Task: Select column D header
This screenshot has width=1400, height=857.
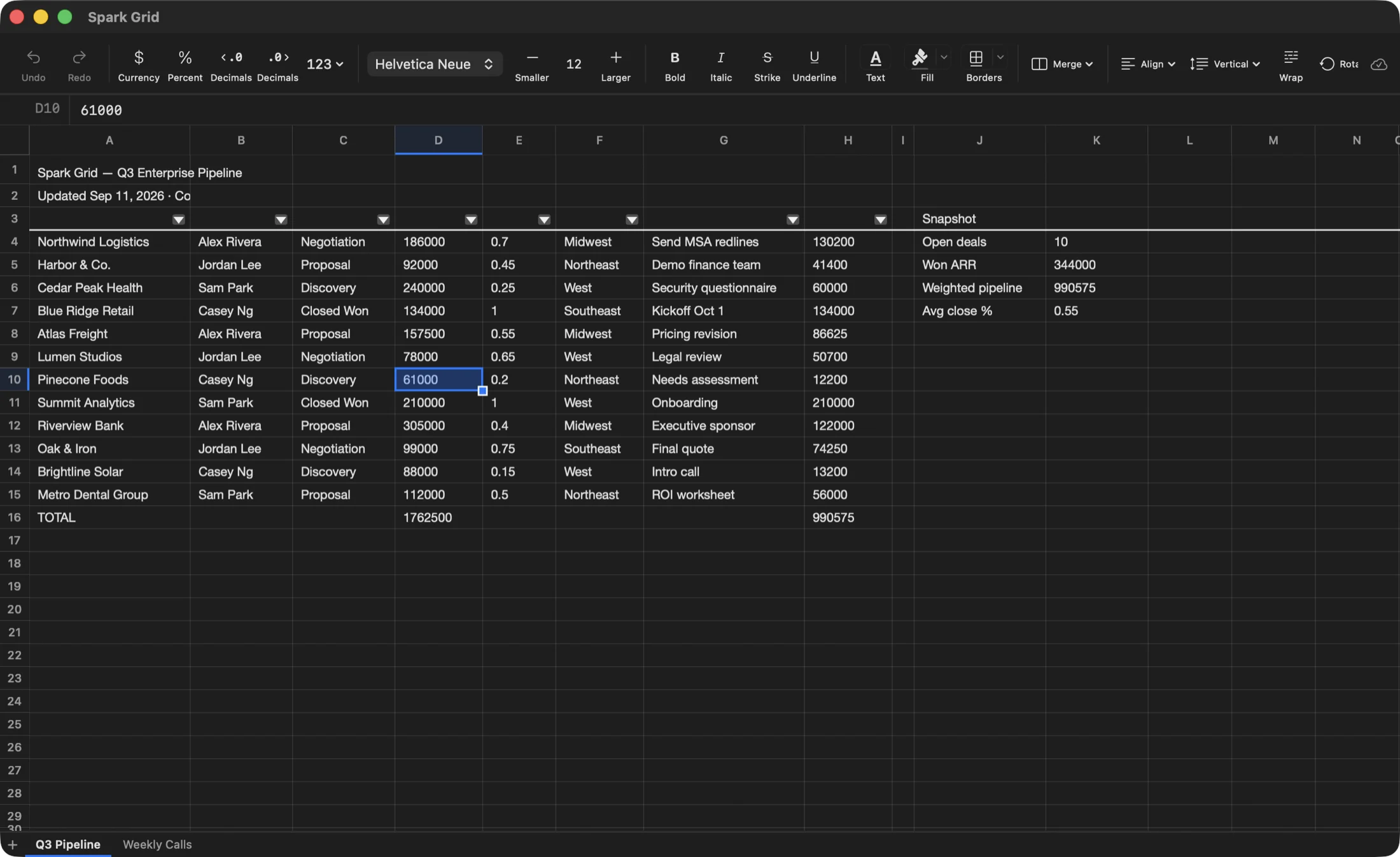Action: (x=438, y=140)
